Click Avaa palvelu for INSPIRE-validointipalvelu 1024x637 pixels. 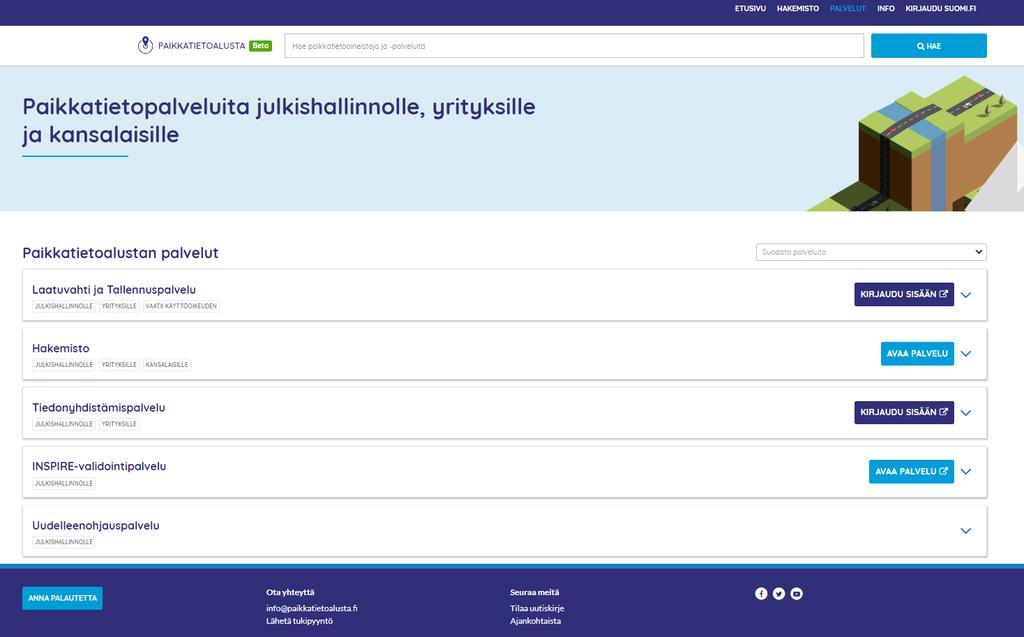pyautogui.click(x=911, y=471)
